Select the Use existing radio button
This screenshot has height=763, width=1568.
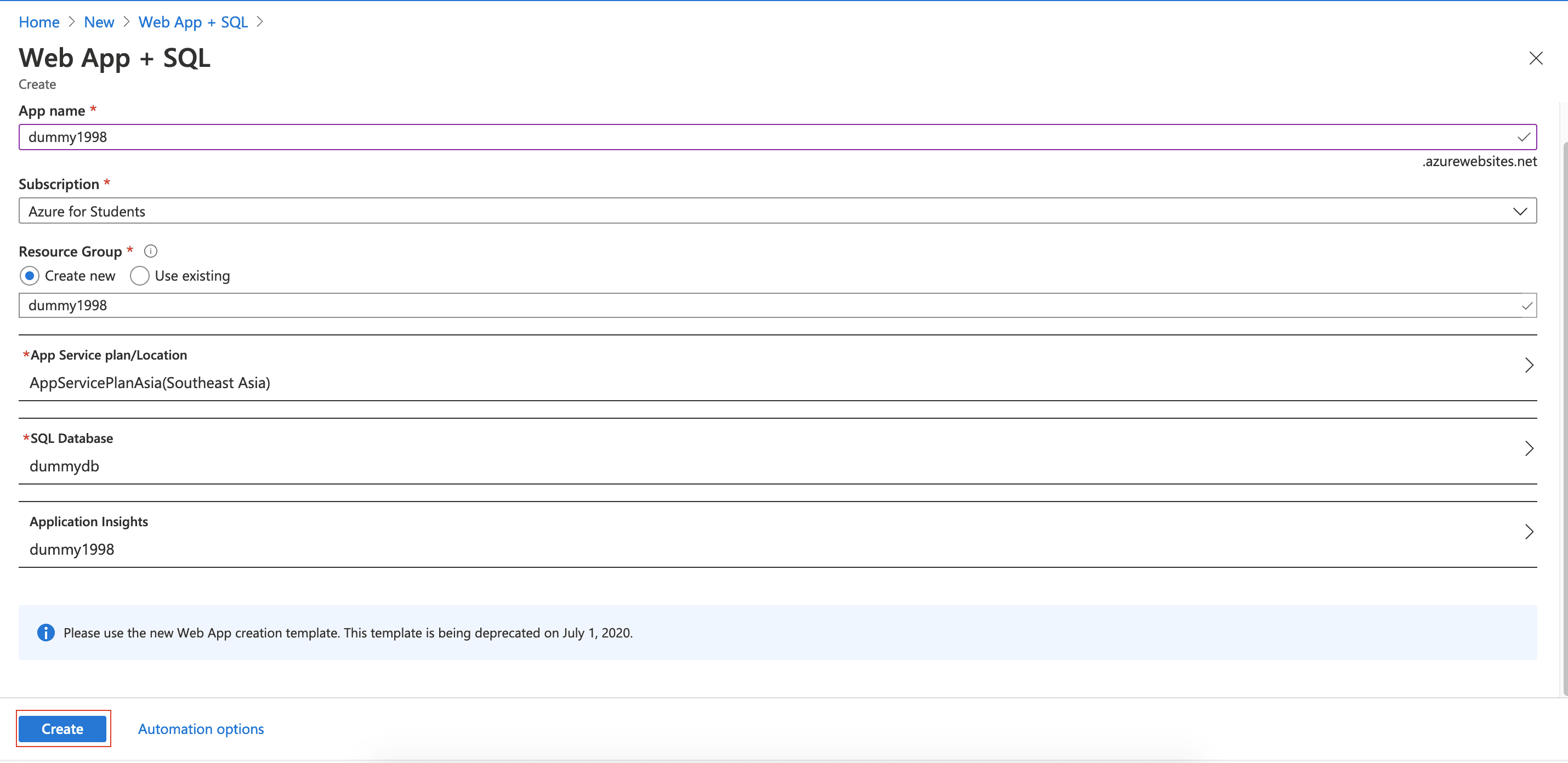coord(139,276)
